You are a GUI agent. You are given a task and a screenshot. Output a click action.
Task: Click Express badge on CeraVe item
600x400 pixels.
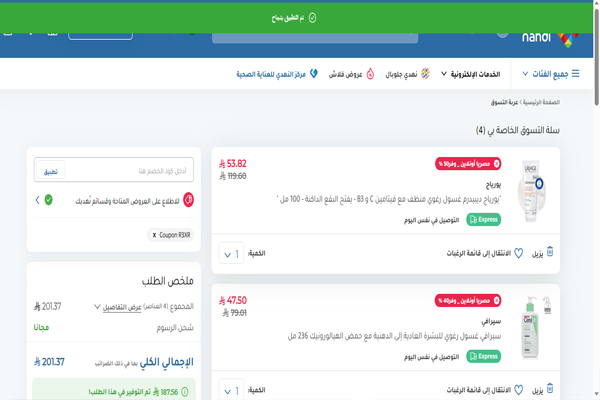pyautogui.click(x=484, y=356)
